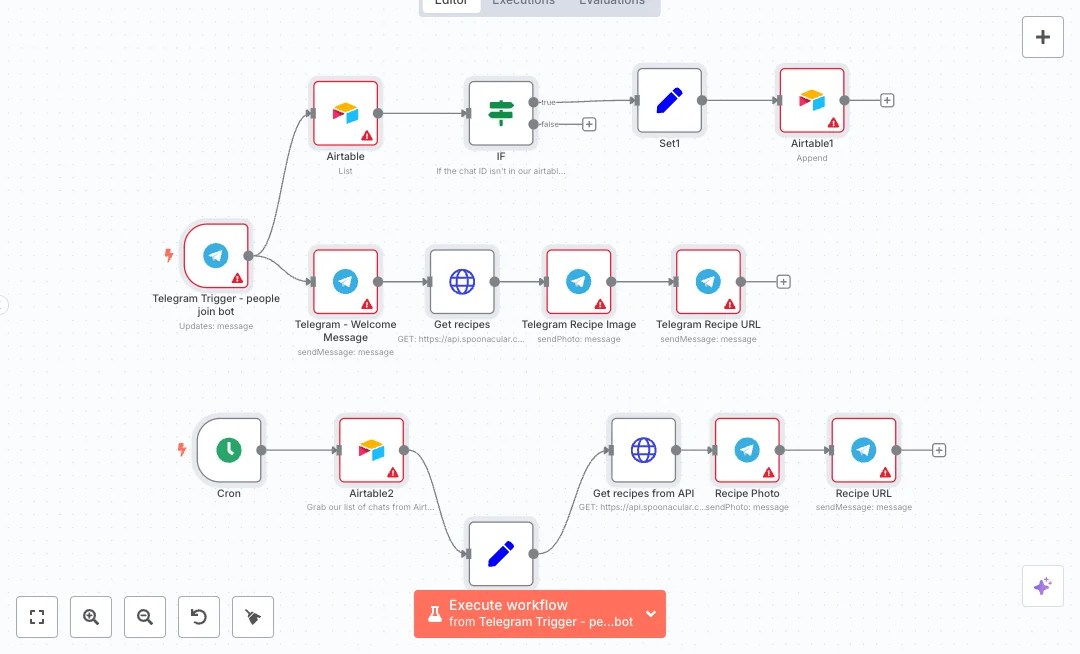Viewport: 1080px width, 654px height.
Task: Select the IF node
Action: (x=501, y=113)
